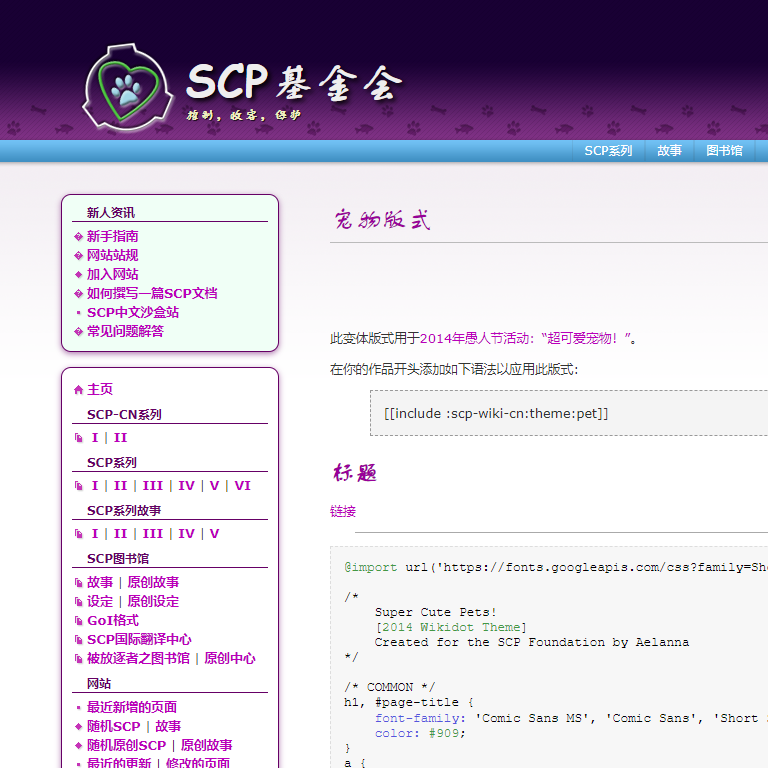Open the SCP系列 top navigation menu
768x768 pixels.
click(x=608, y=151)
